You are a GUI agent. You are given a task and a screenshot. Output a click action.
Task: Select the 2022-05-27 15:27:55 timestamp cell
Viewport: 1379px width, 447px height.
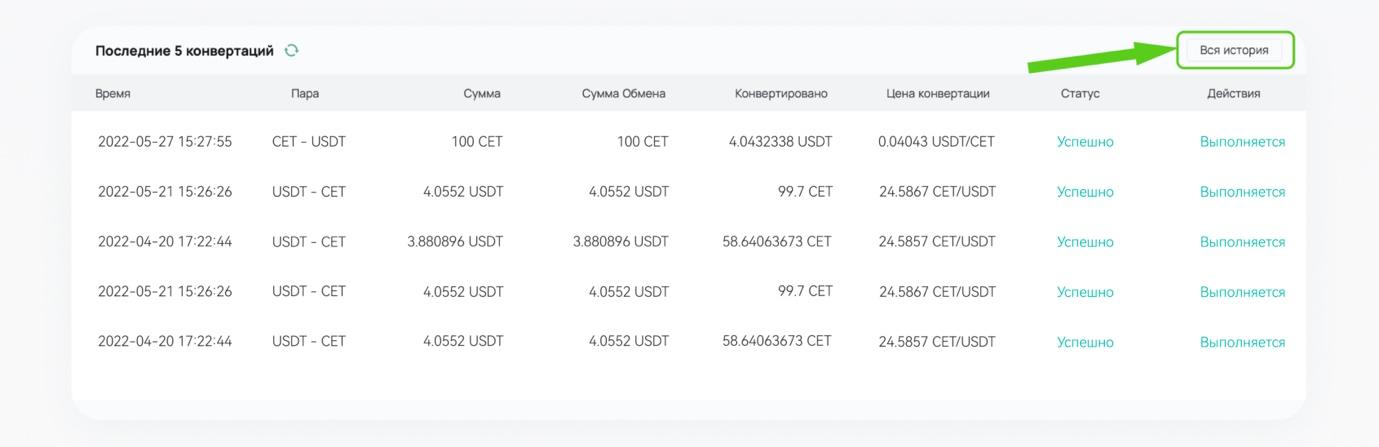tap(165, 142)
